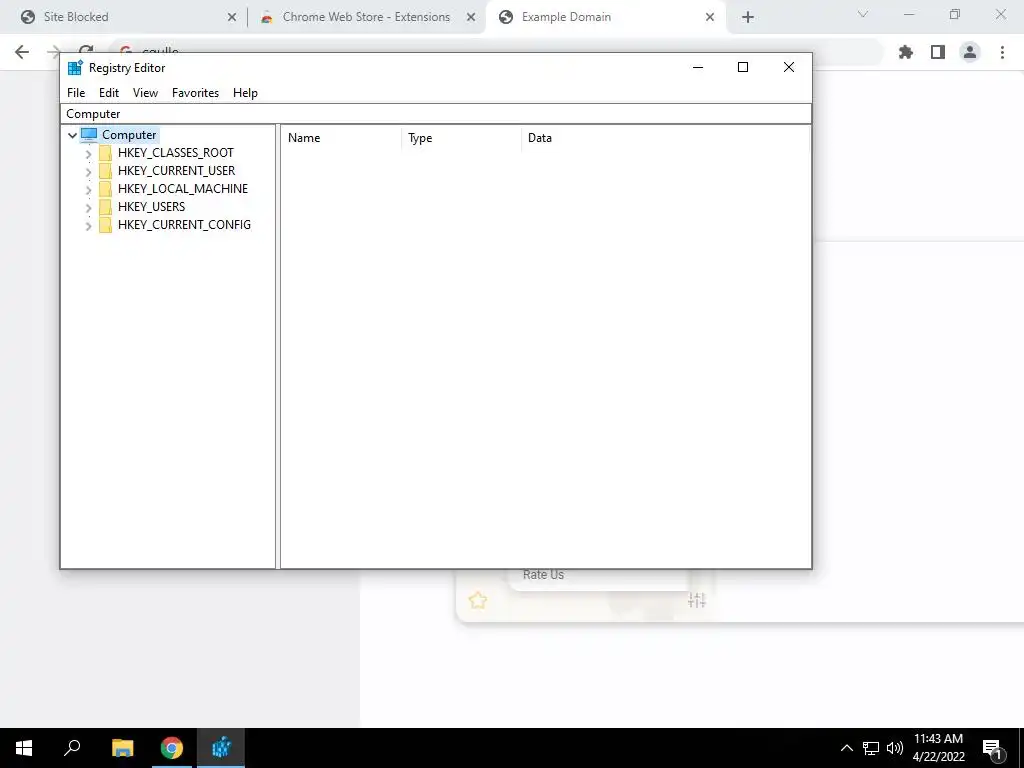This screenshot has width=1024, height=768.
Task: Select HKEY_LOCAL_MACHINE in the tree
Action: coord(183,189)
